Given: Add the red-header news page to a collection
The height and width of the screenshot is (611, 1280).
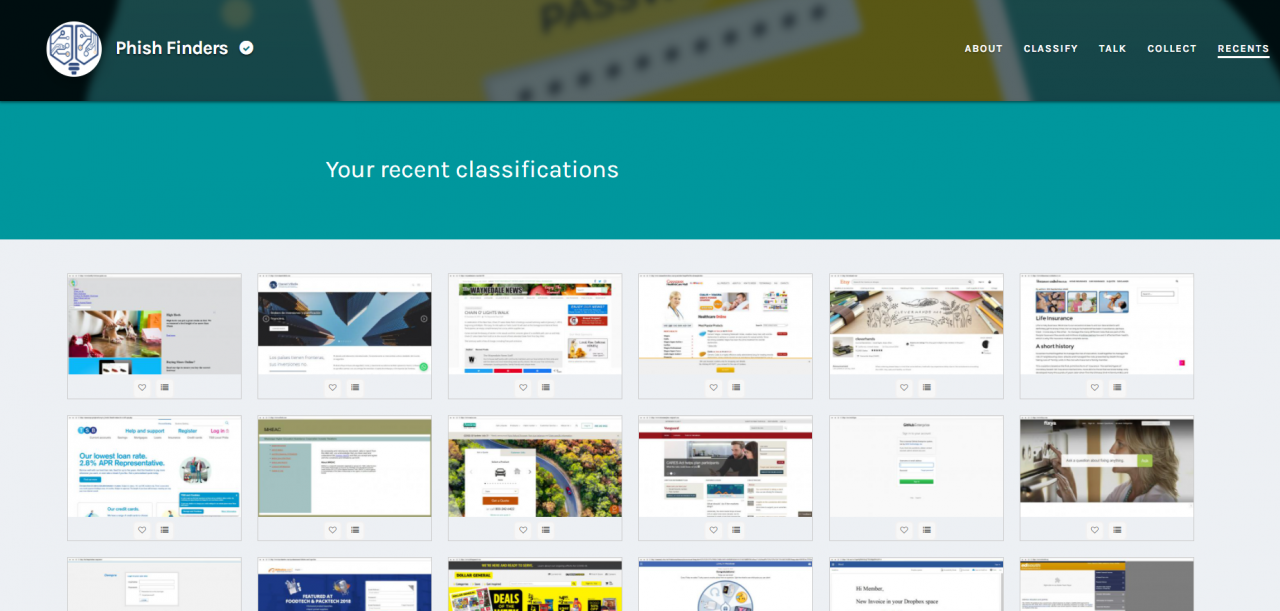Looking at the screenshot, I should [736, 530].
